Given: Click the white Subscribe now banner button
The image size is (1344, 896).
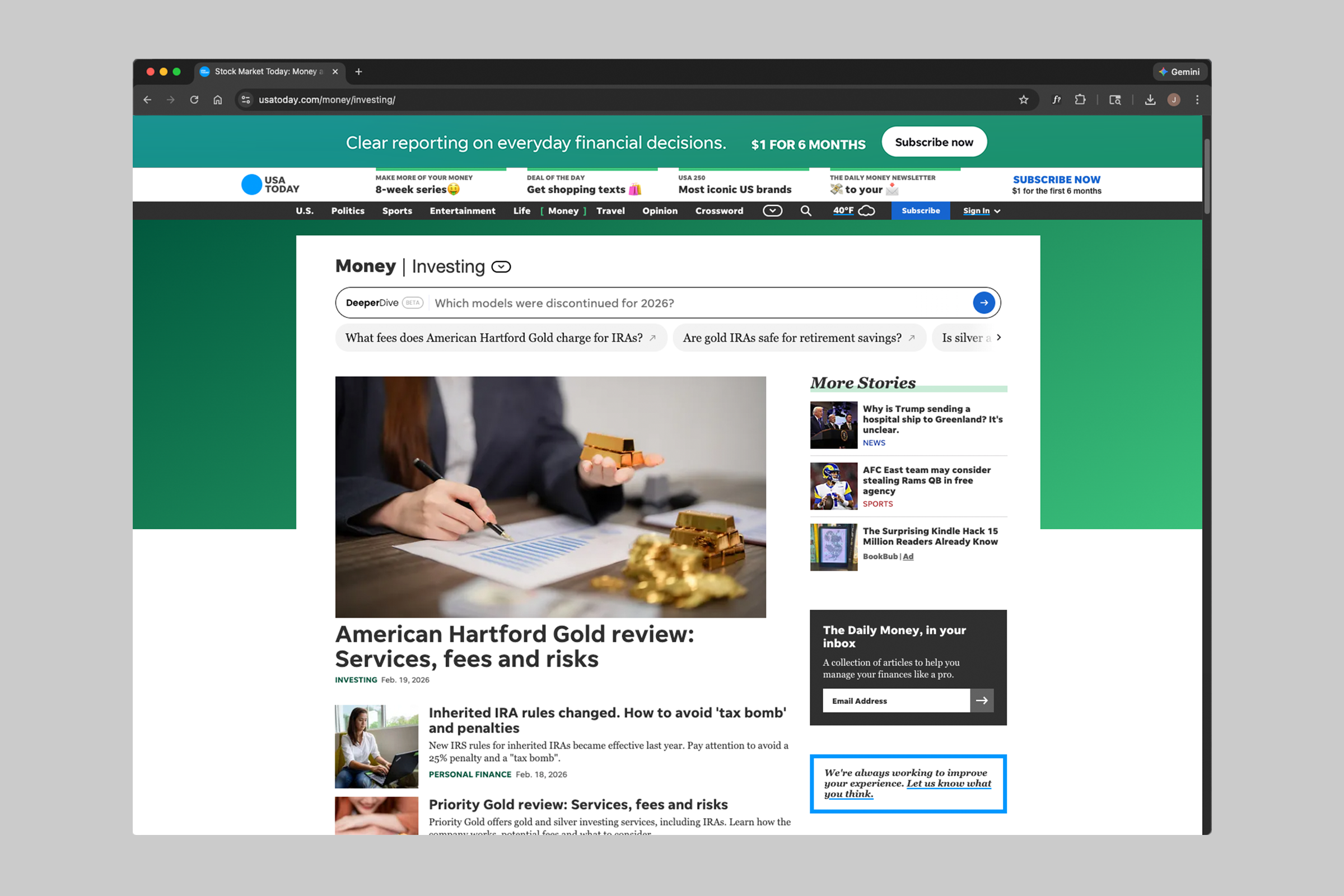Looking at the screenshot, I should pos(933,142).
